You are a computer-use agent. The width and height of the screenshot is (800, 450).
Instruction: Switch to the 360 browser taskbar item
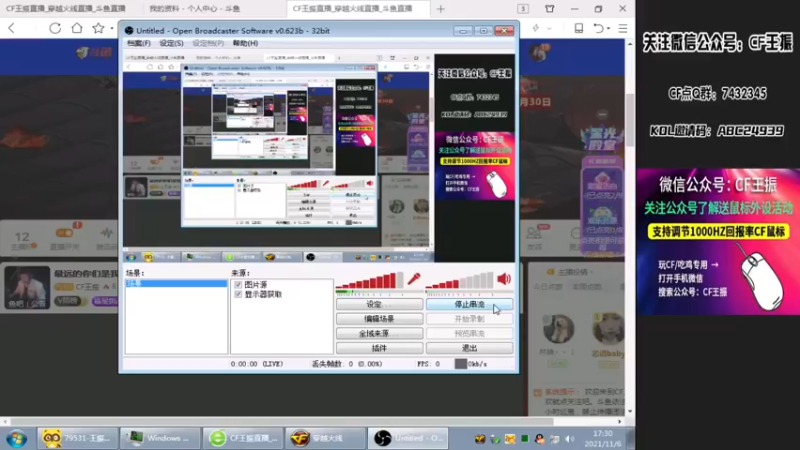[243, 438]
